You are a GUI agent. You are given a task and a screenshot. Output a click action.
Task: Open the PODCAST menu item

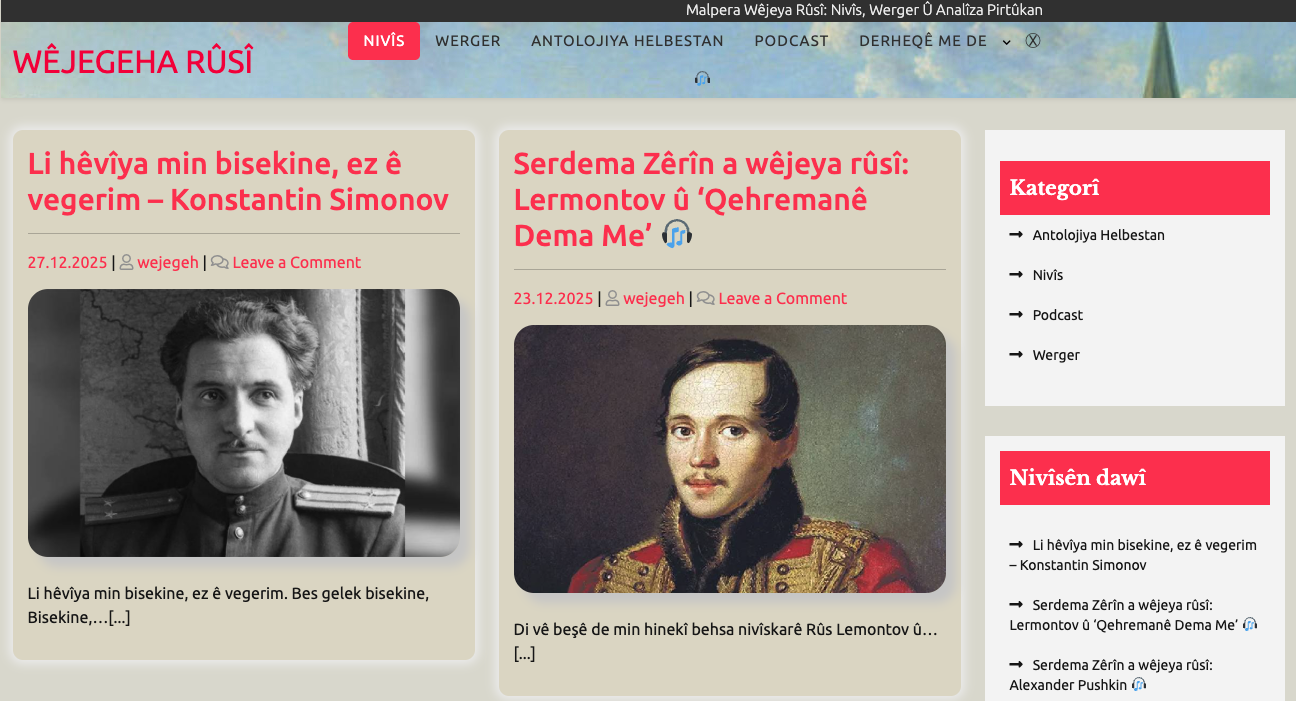click(x=791, y=41)
